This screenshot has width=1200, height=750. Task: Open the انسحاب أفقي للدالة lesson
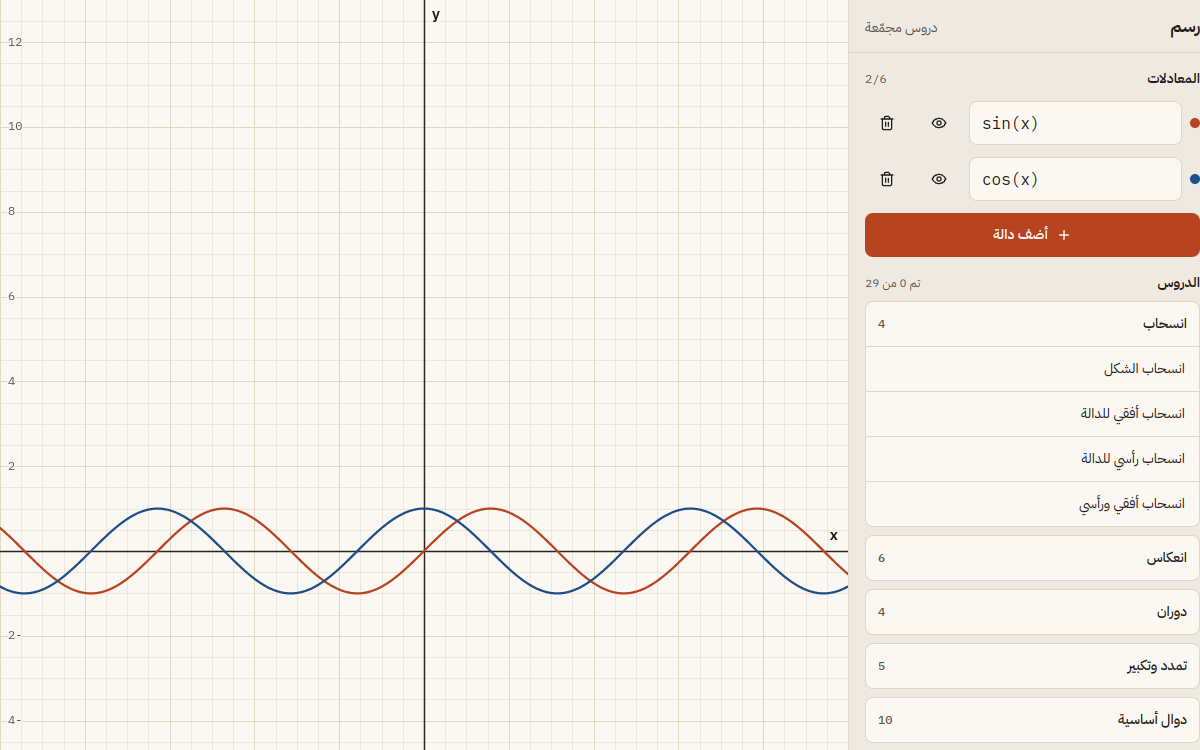tap(1032, 414)
